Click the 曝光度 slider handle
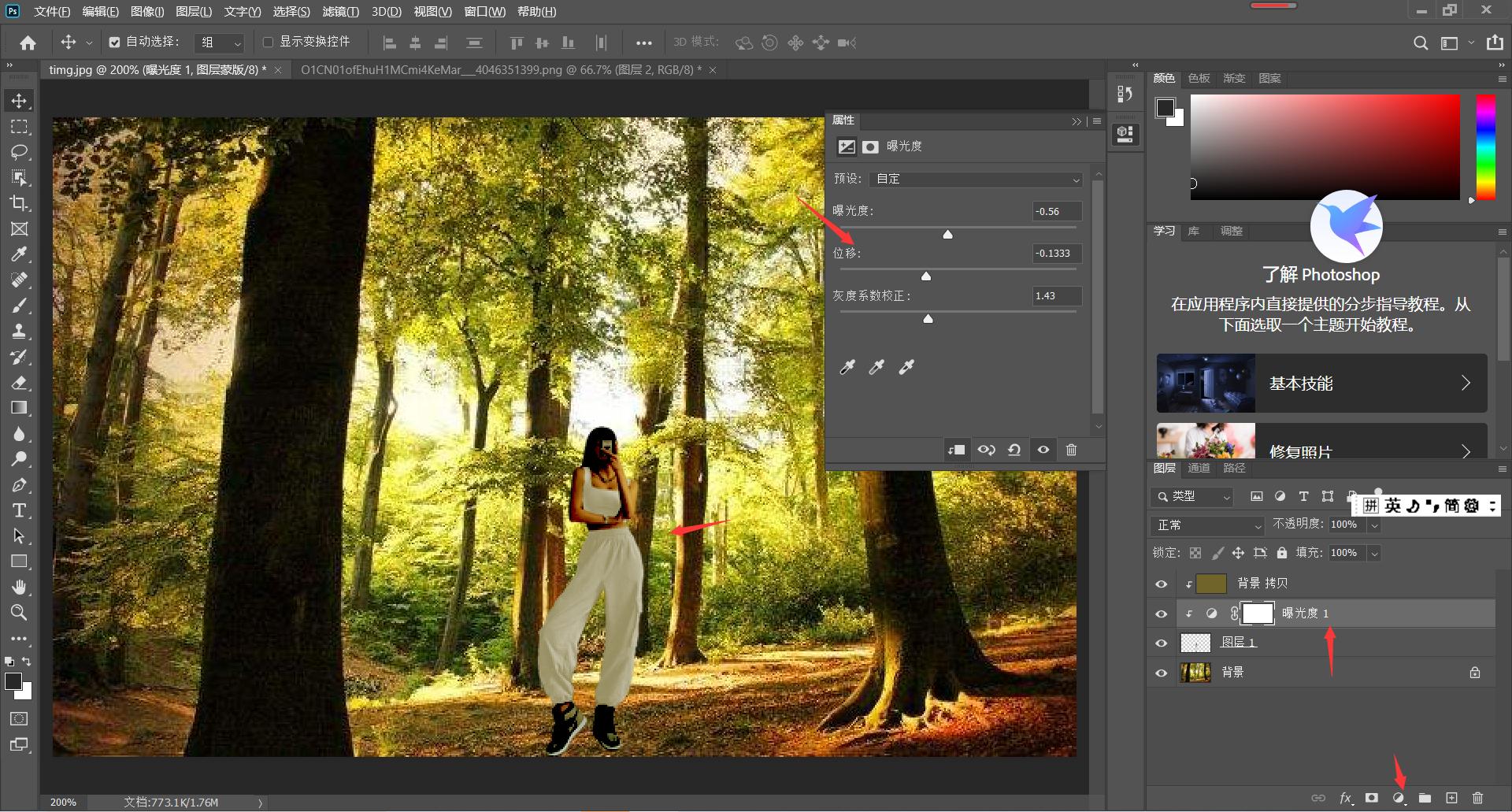The width and height of the screenshot is (1512, 812). [948, 234]
